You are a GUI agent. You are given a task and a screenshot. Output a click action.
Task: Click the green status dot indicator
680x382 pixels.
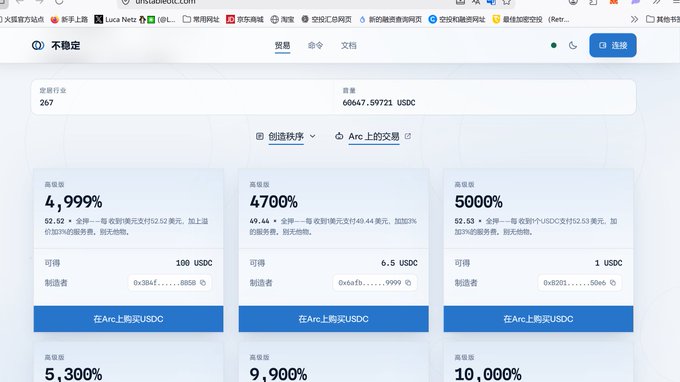[553, 45]
